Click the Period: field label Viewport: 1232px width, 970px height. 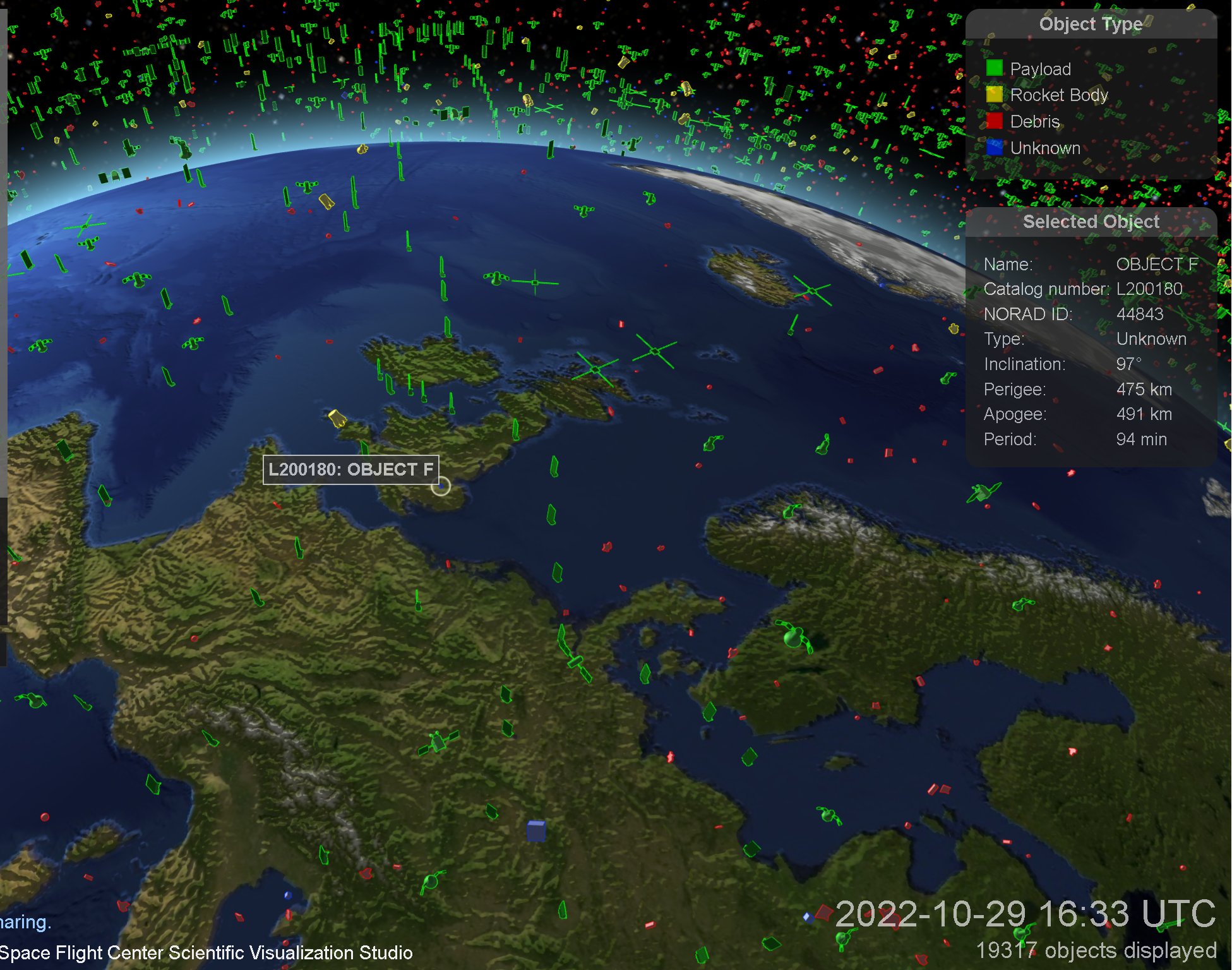[1010, 439]
